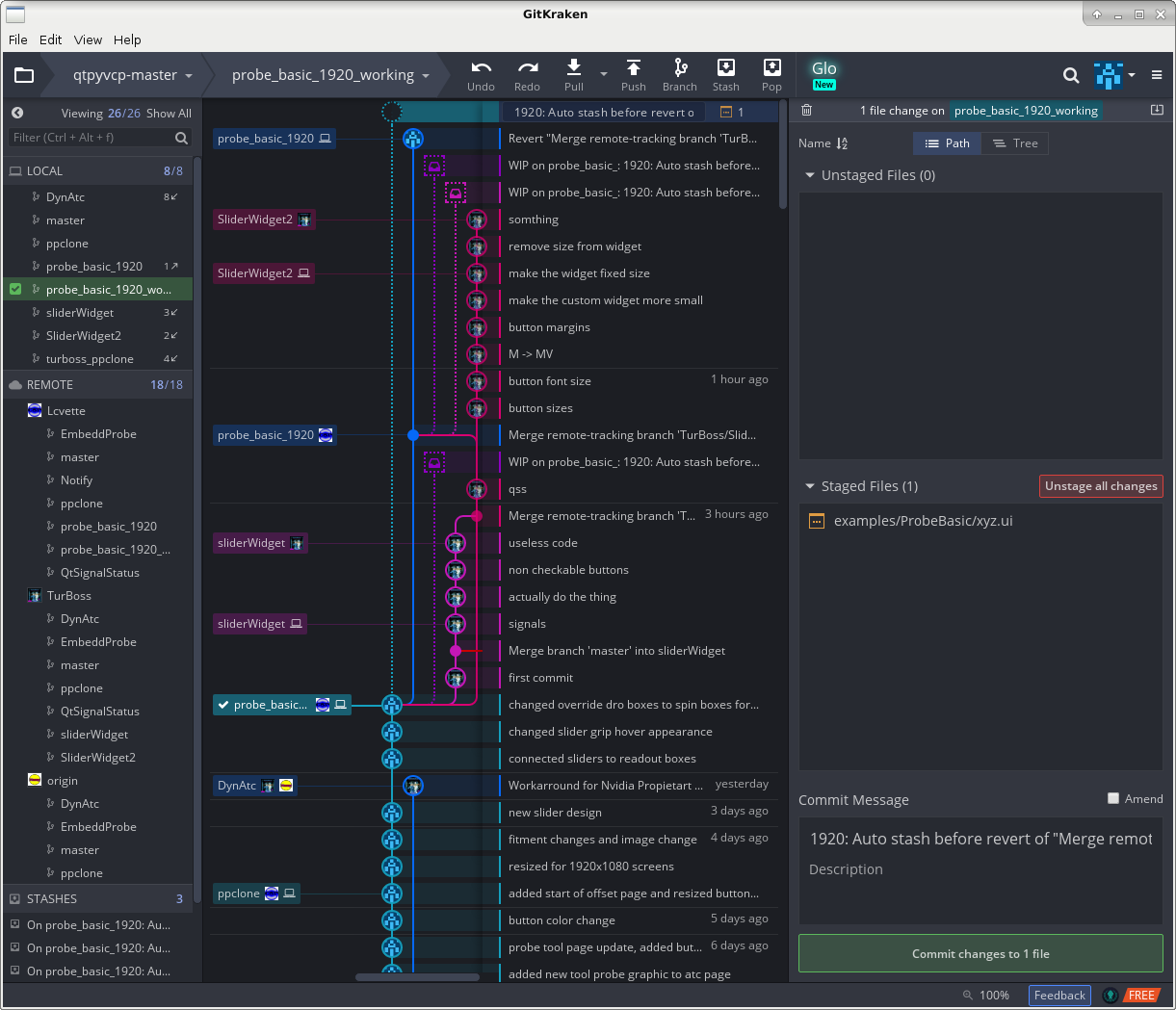Click the Feedback button
Image resolution: width=1176 pixels, height=1010 pixels.
(x=1059, y=996)
